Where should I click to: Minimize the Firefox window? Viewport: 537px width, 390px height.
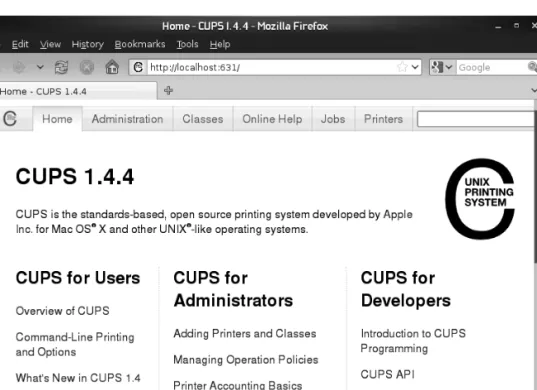pyautogui.click(x=498, y=26)
